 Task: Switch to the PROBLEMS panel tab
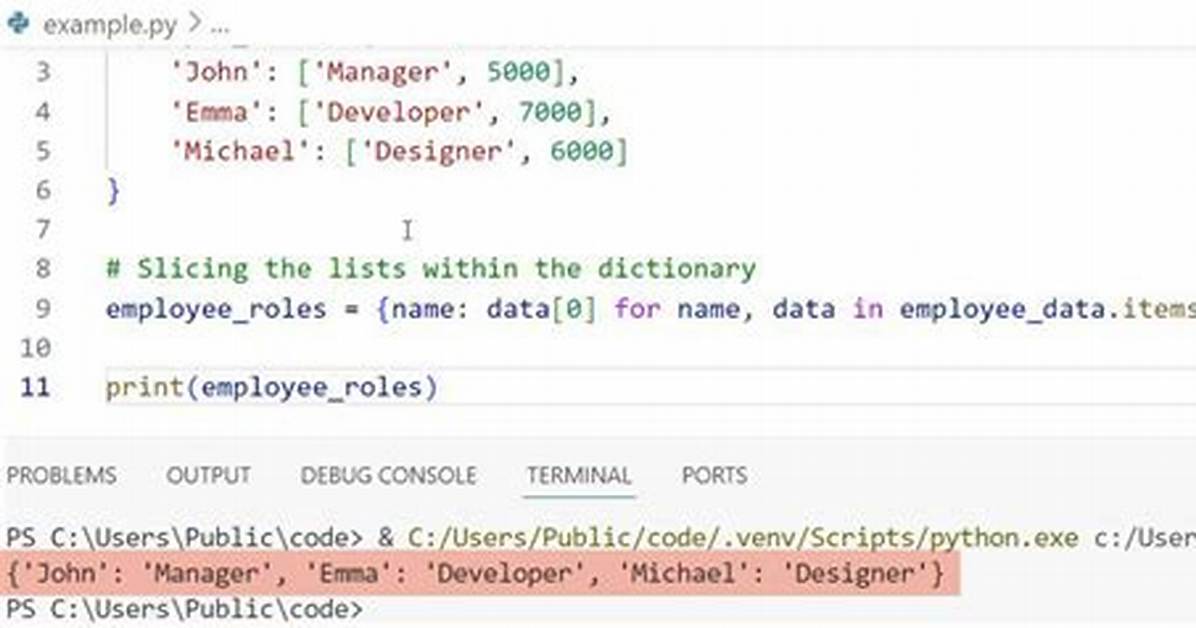tap(62, 475)
